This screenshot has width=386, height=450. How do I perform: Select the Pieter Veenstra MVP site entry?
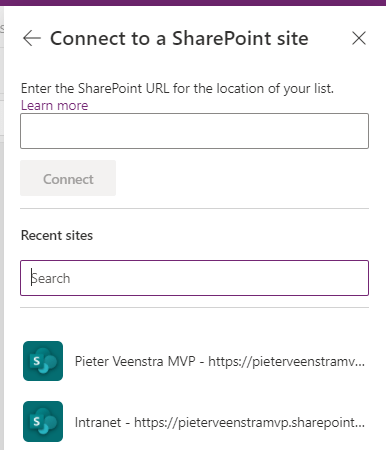pos(194,361)
